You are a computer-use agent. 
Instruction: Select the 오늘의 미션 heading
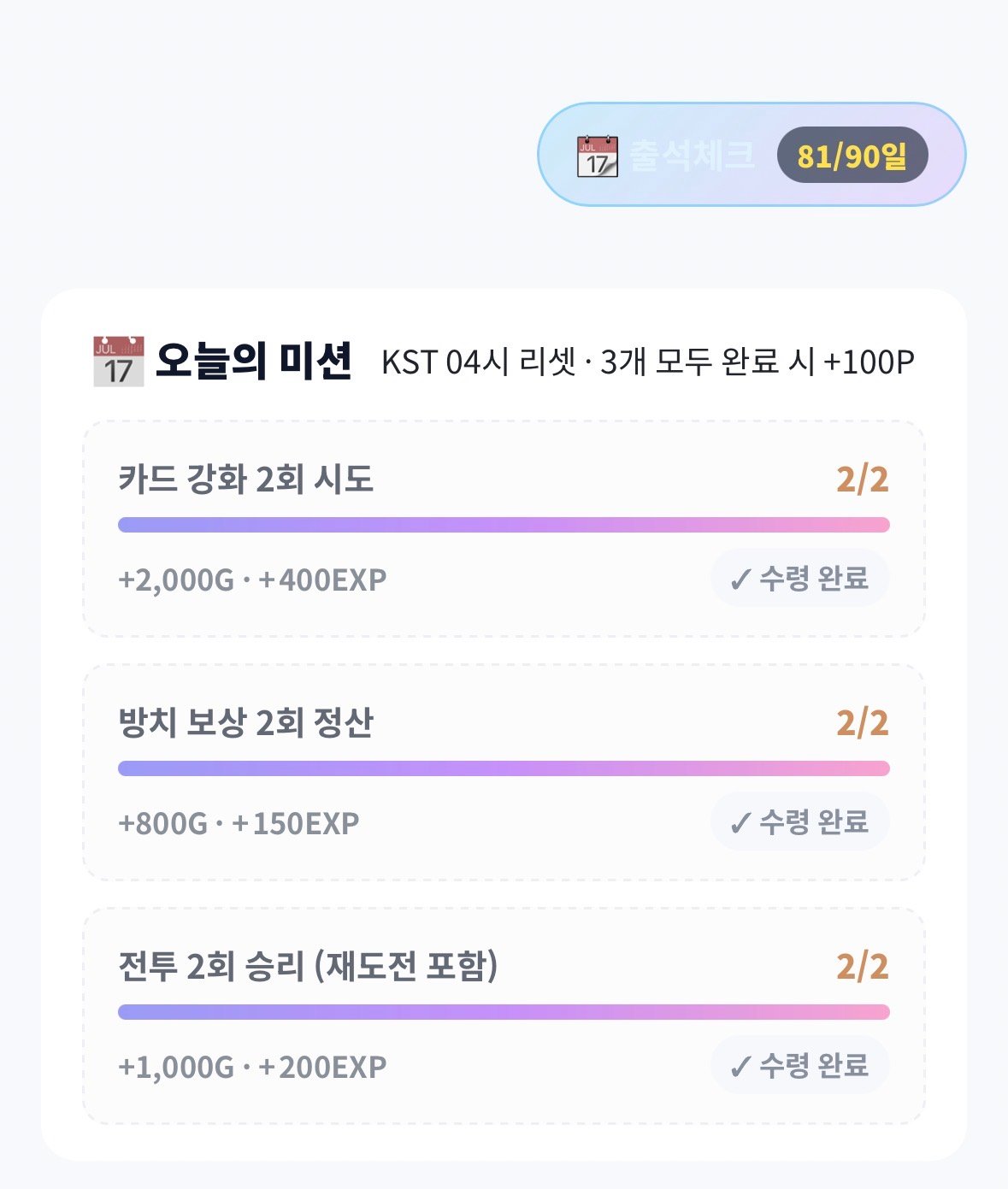tap(254, 362)
